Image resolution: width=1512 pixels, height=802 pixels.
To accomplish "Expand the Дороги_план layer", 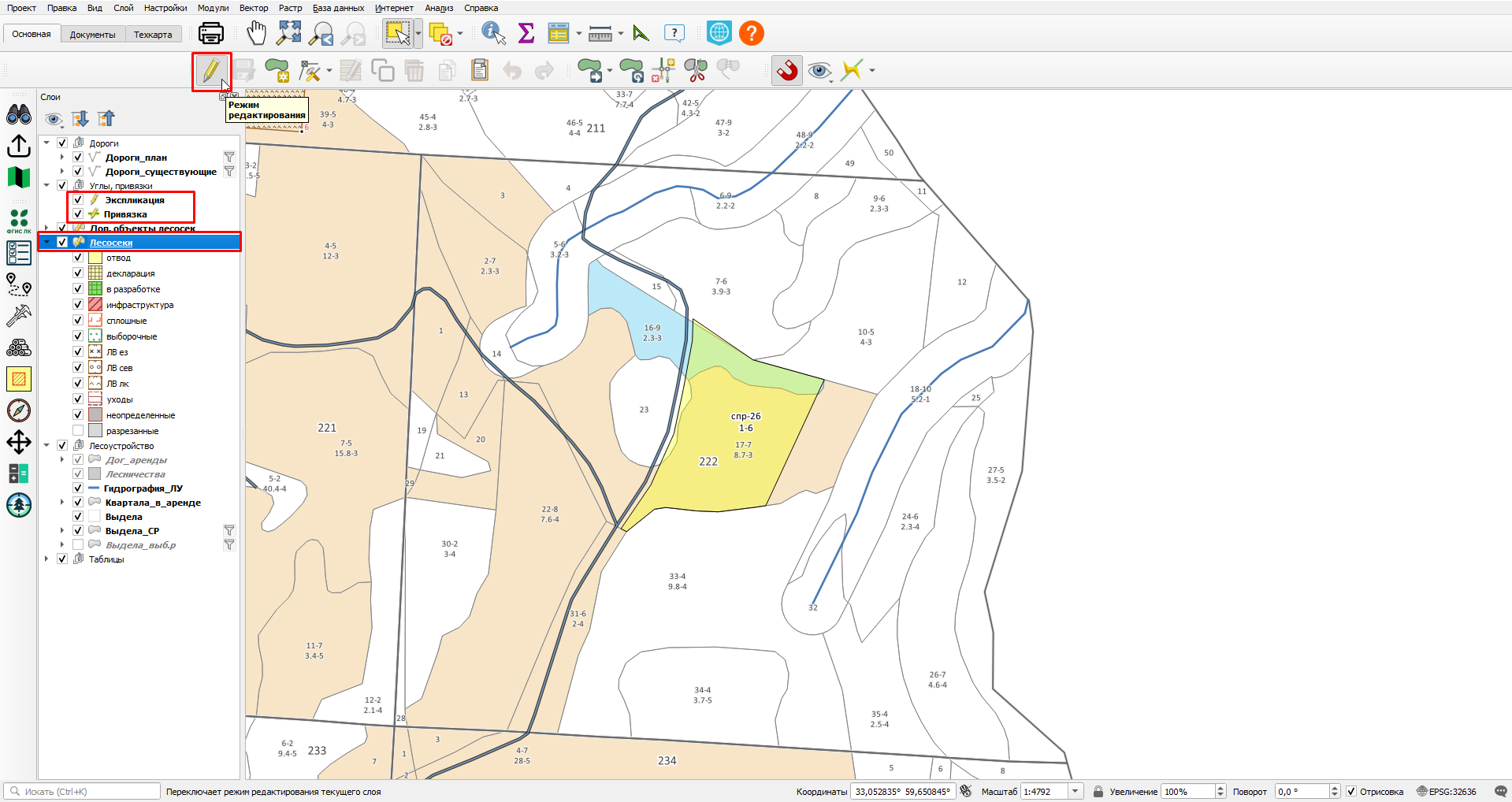I will coord(62,157).
